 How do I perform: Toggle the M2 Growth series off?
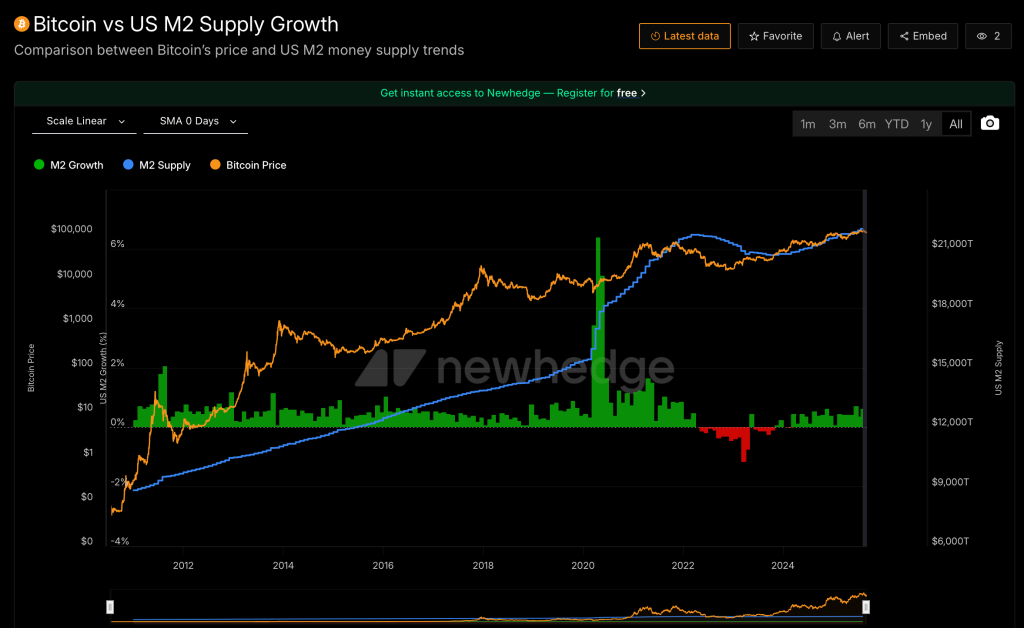click(68, 165)
